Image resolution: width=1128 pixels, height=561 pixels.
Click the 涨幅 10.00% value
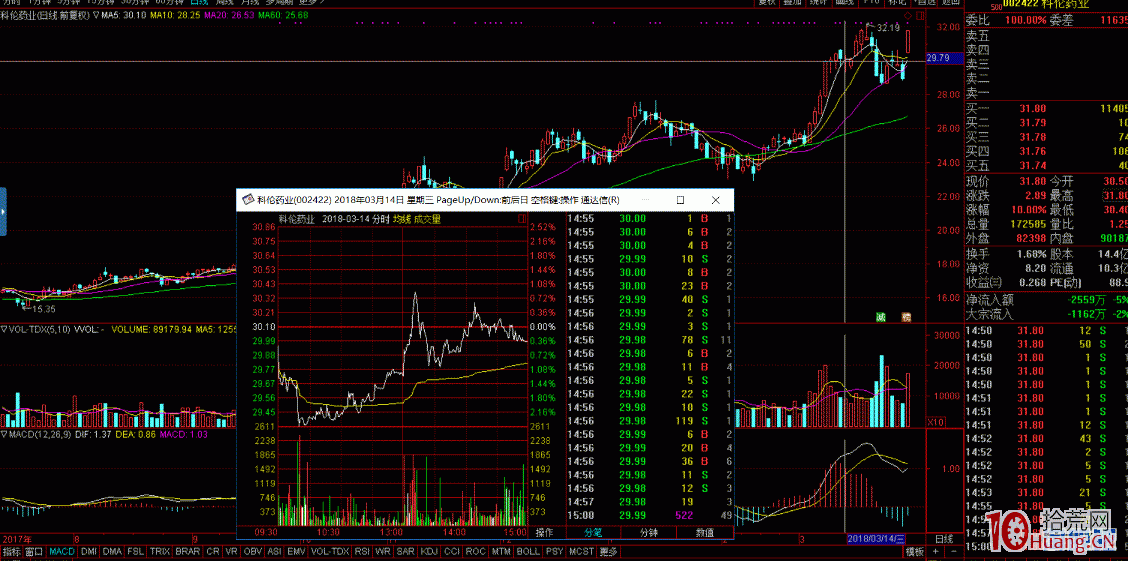[1030, 209]
